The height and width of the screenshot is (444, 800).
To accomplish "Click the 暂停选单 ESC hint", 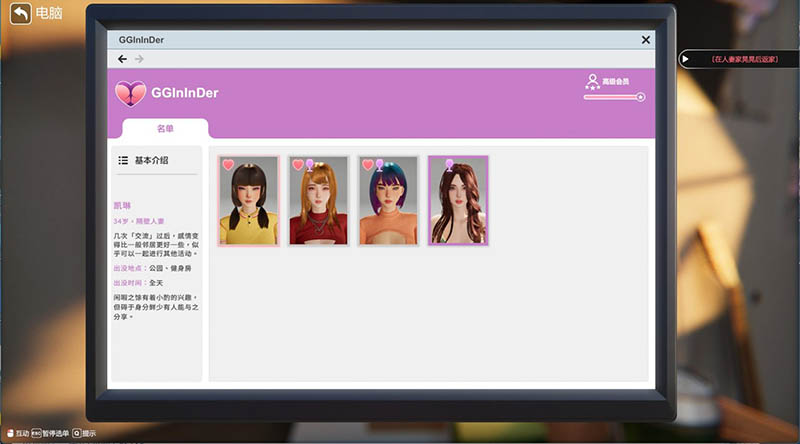I will point(49,434).
